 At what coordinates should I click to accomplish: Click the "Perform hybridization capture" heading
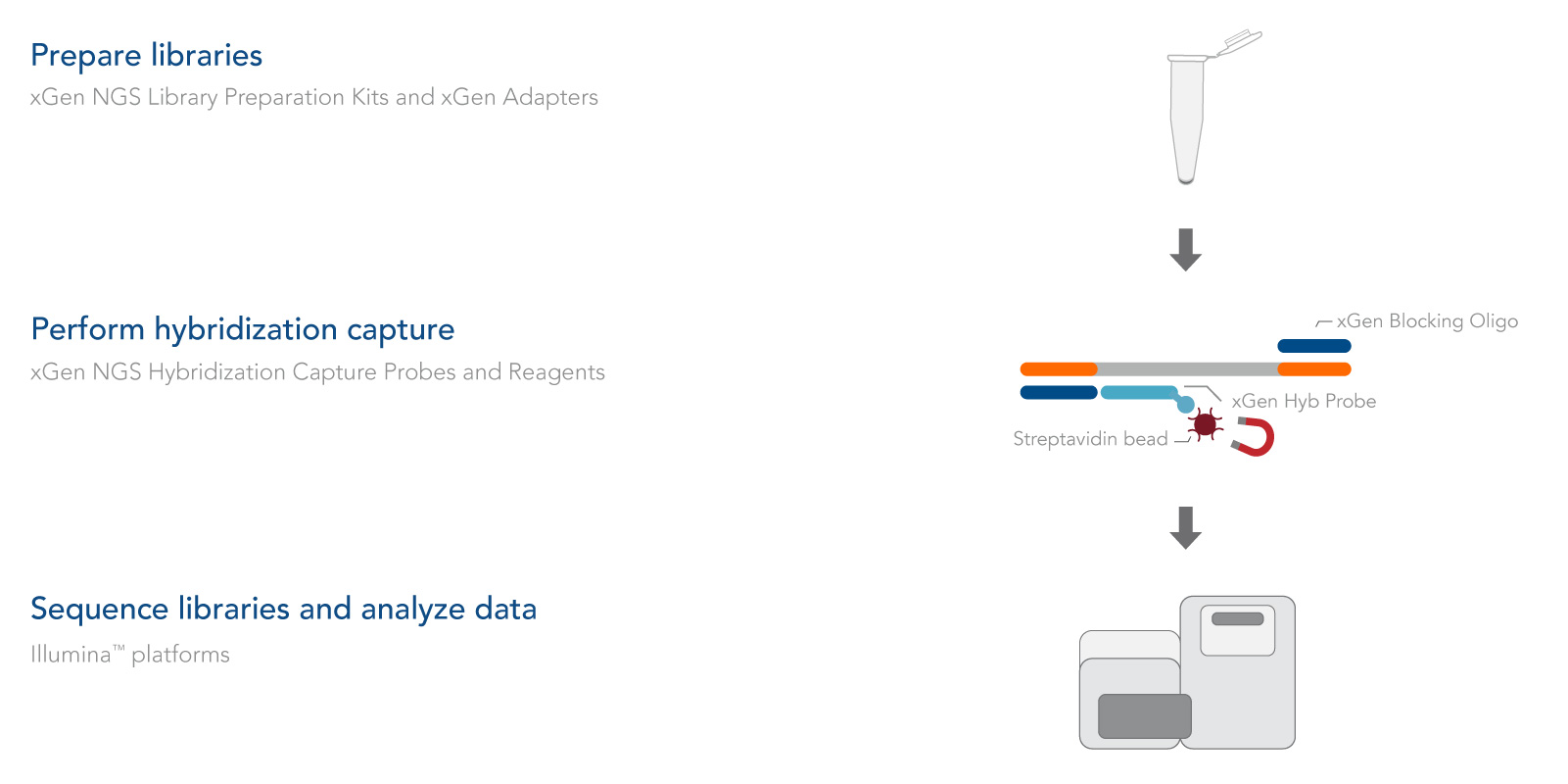[243, 329]
